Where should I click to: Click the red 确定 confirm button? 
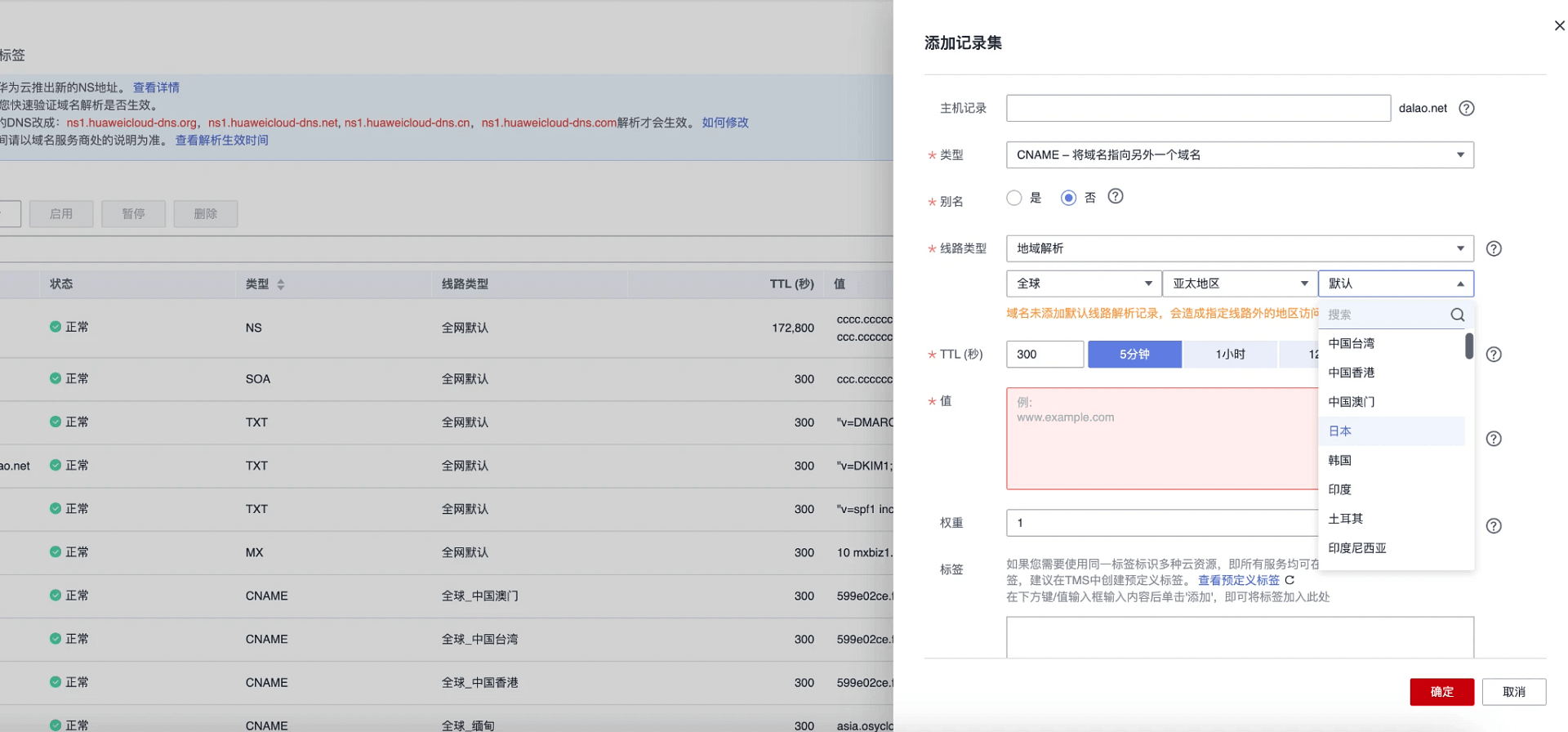click(1441, 691)
